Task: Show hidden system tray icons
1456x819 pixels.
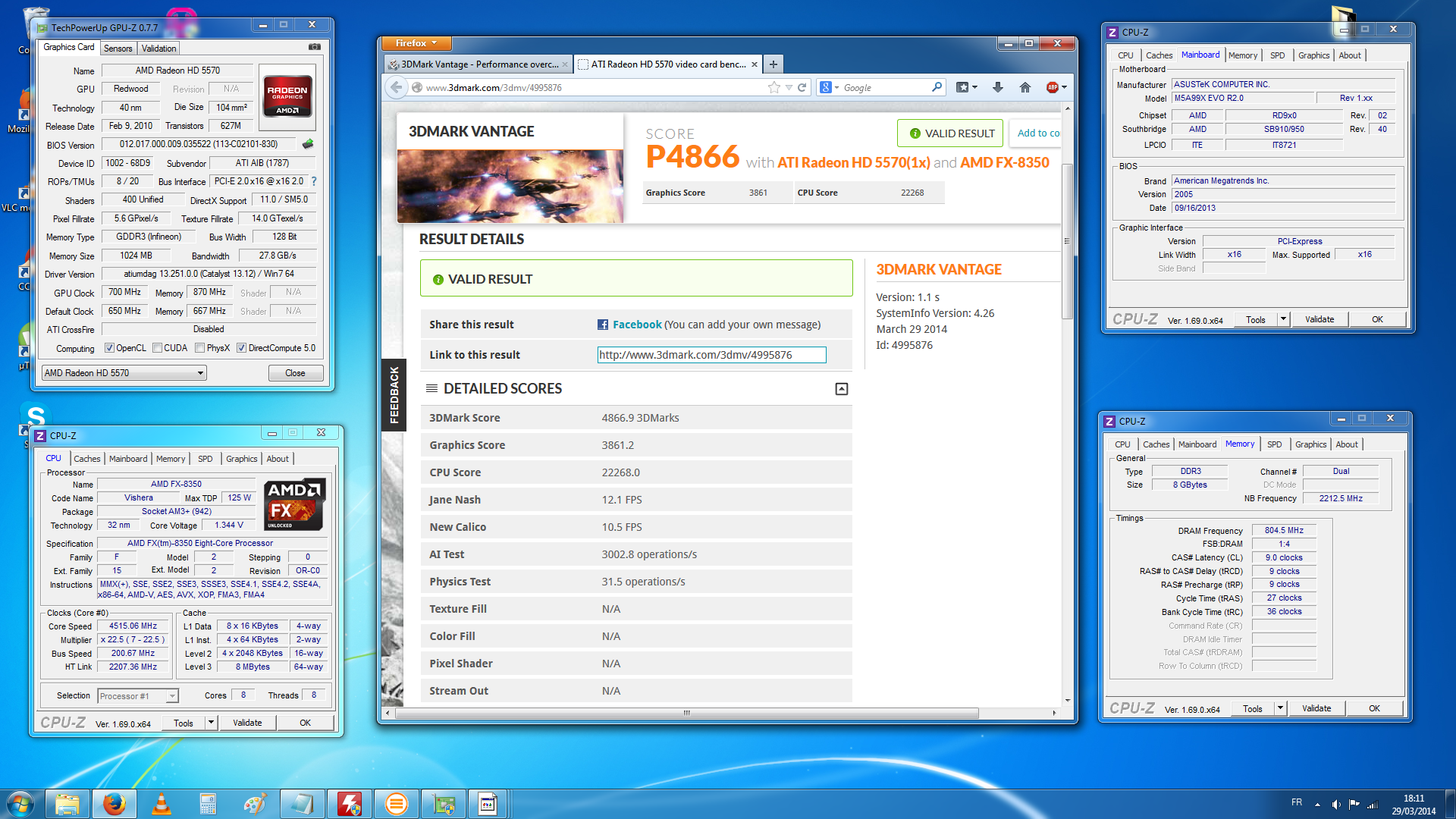Action: (1317, 804)
